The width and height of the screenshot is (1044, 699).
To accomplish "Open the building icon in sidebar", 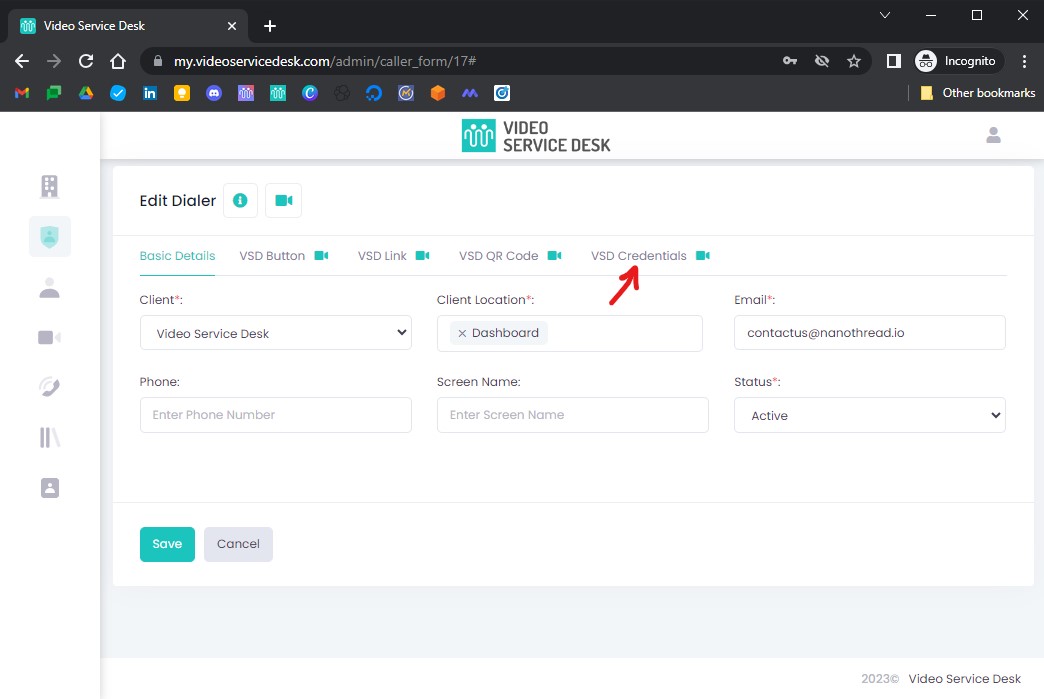I will coord(49,186).
